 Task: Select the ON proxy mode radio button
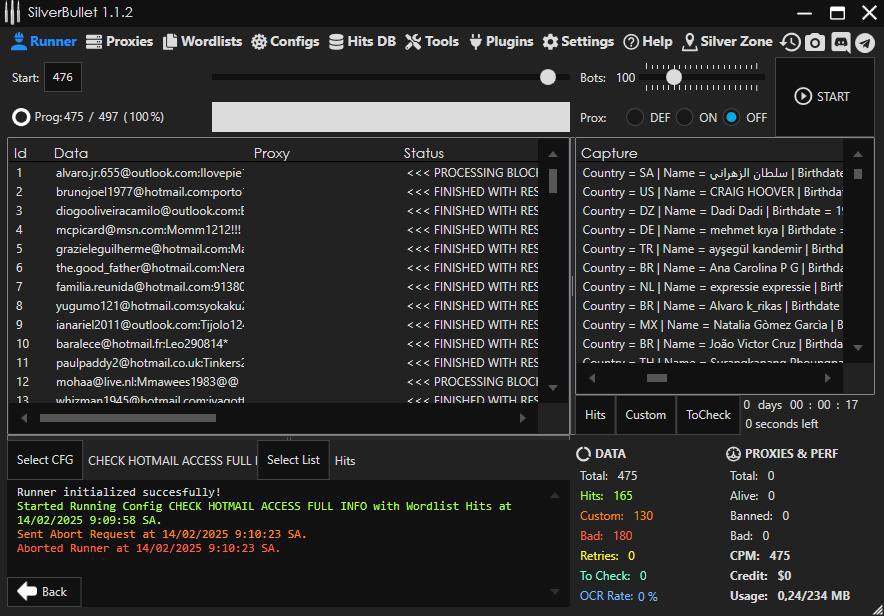pyautogui.click(x=685, y=117)
